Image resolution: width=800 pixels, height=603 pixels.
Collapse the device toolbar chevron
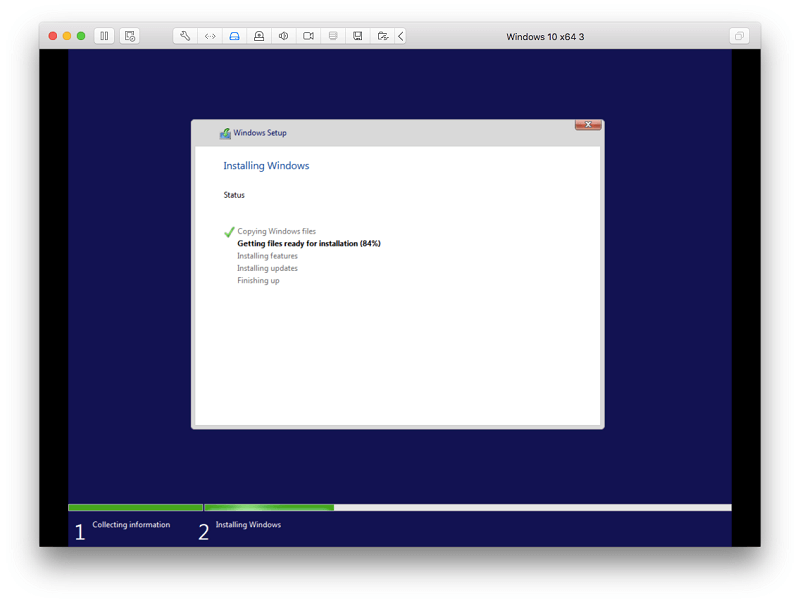pos(401,36)
